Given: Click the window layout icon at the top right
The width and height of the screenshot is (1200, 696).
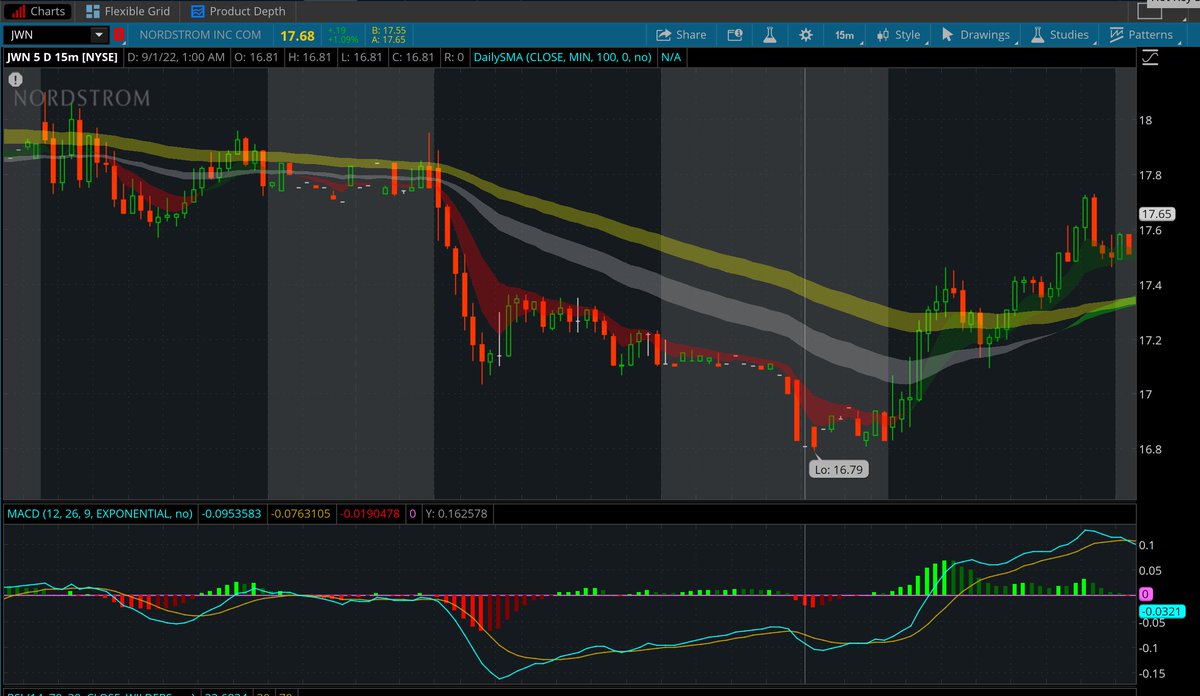Looking at the screenshot, I should [1148, 12].
